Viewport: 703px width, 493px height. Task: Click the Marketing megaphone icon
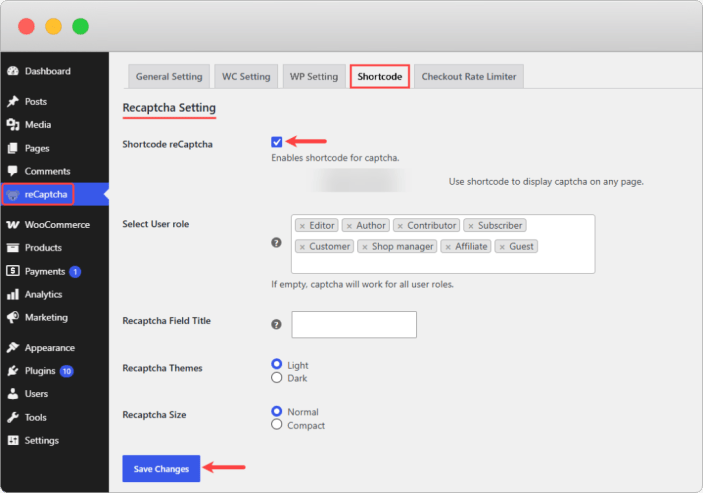(x=13, y=317)
